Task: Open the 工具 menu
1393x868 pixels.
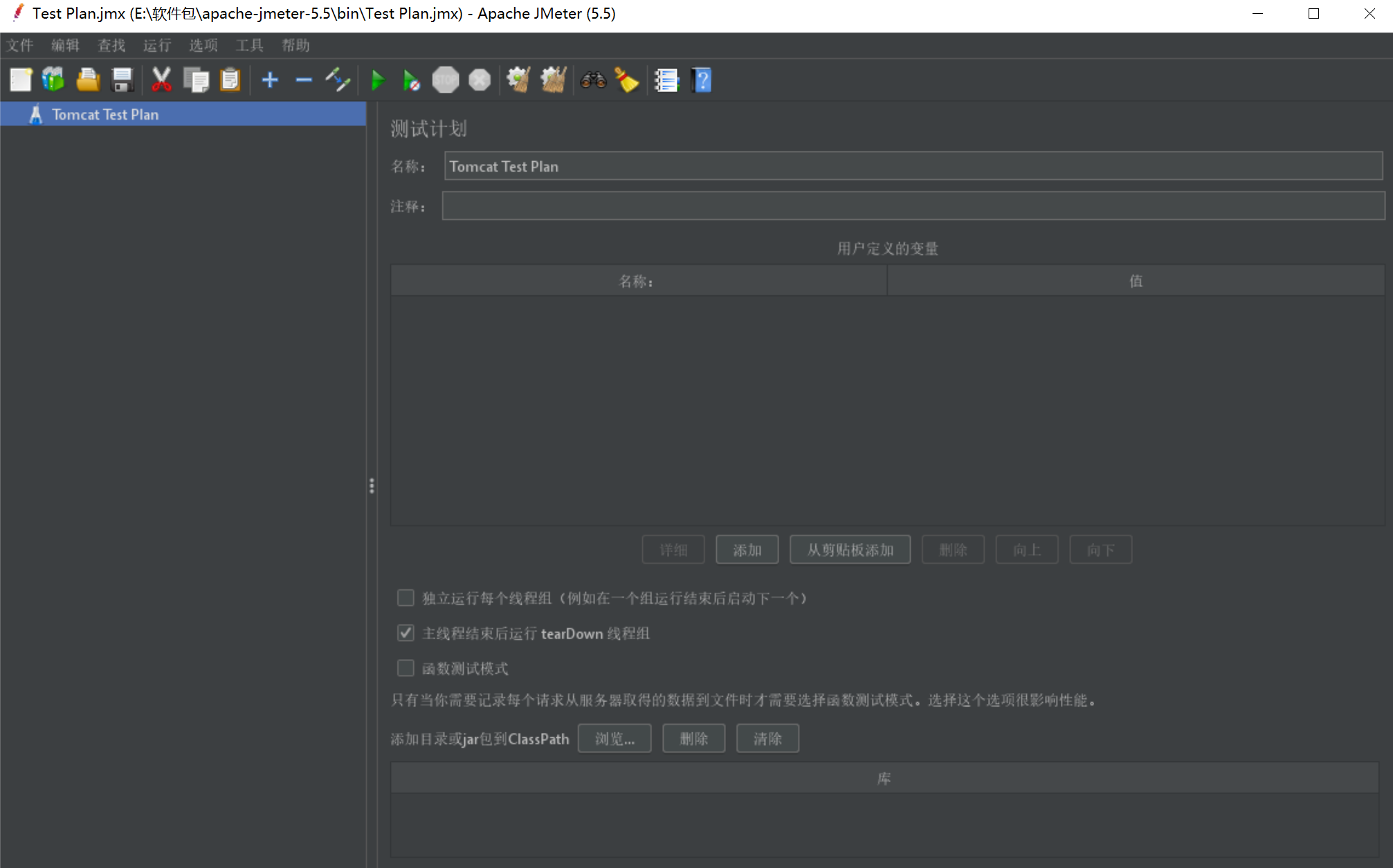Action: pos(249,46)
